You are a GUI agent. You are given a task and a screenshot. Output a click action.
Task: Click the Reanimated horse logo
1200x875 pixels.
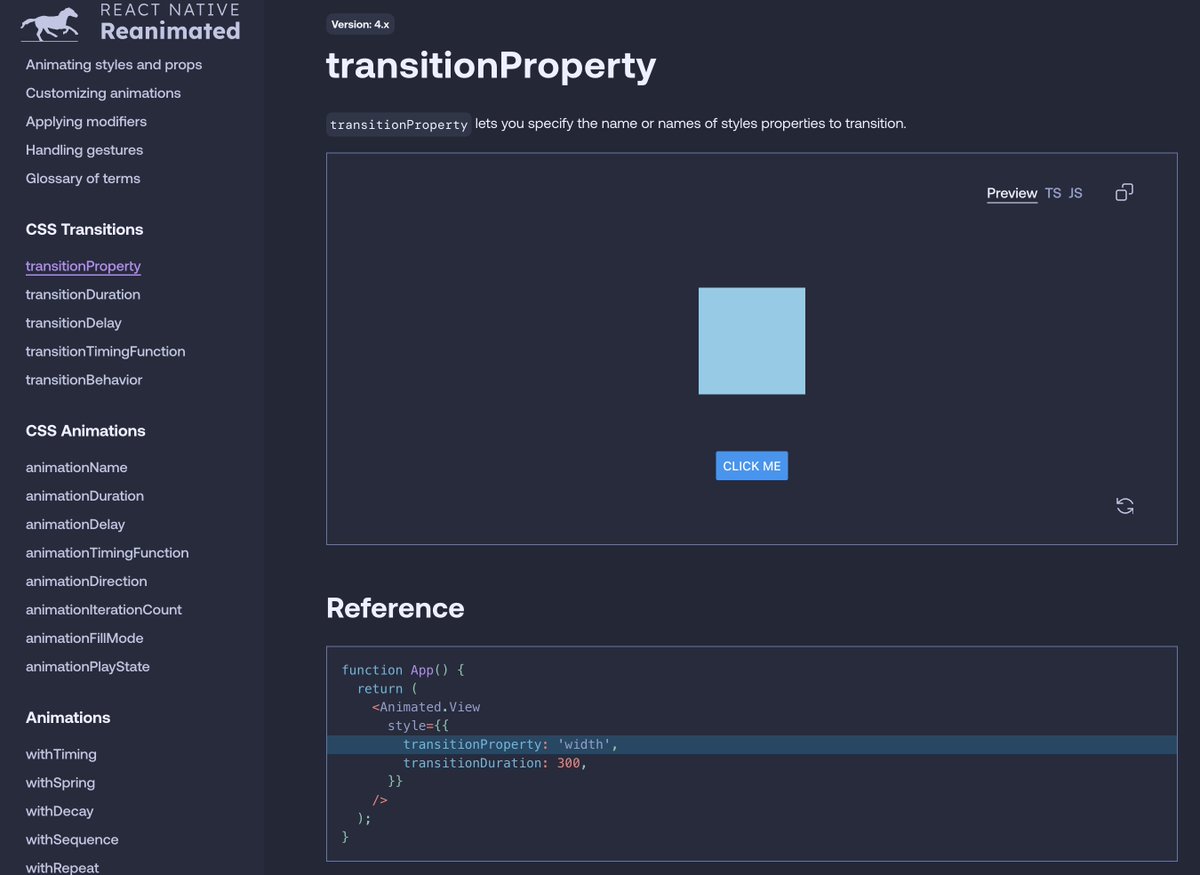48,22
